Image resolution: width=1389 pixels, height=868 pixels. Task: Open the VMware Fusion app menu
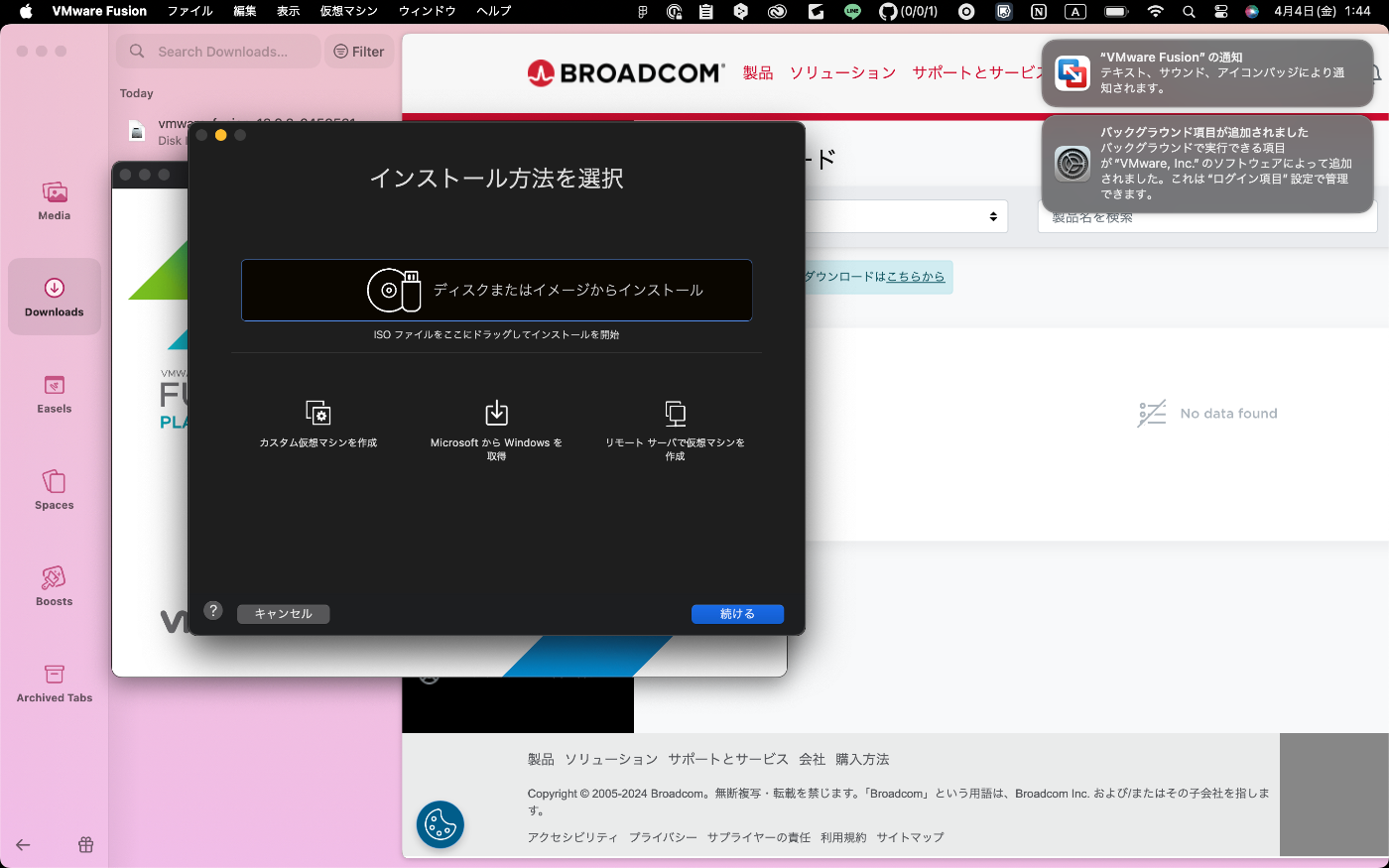[x=99, y=11]
